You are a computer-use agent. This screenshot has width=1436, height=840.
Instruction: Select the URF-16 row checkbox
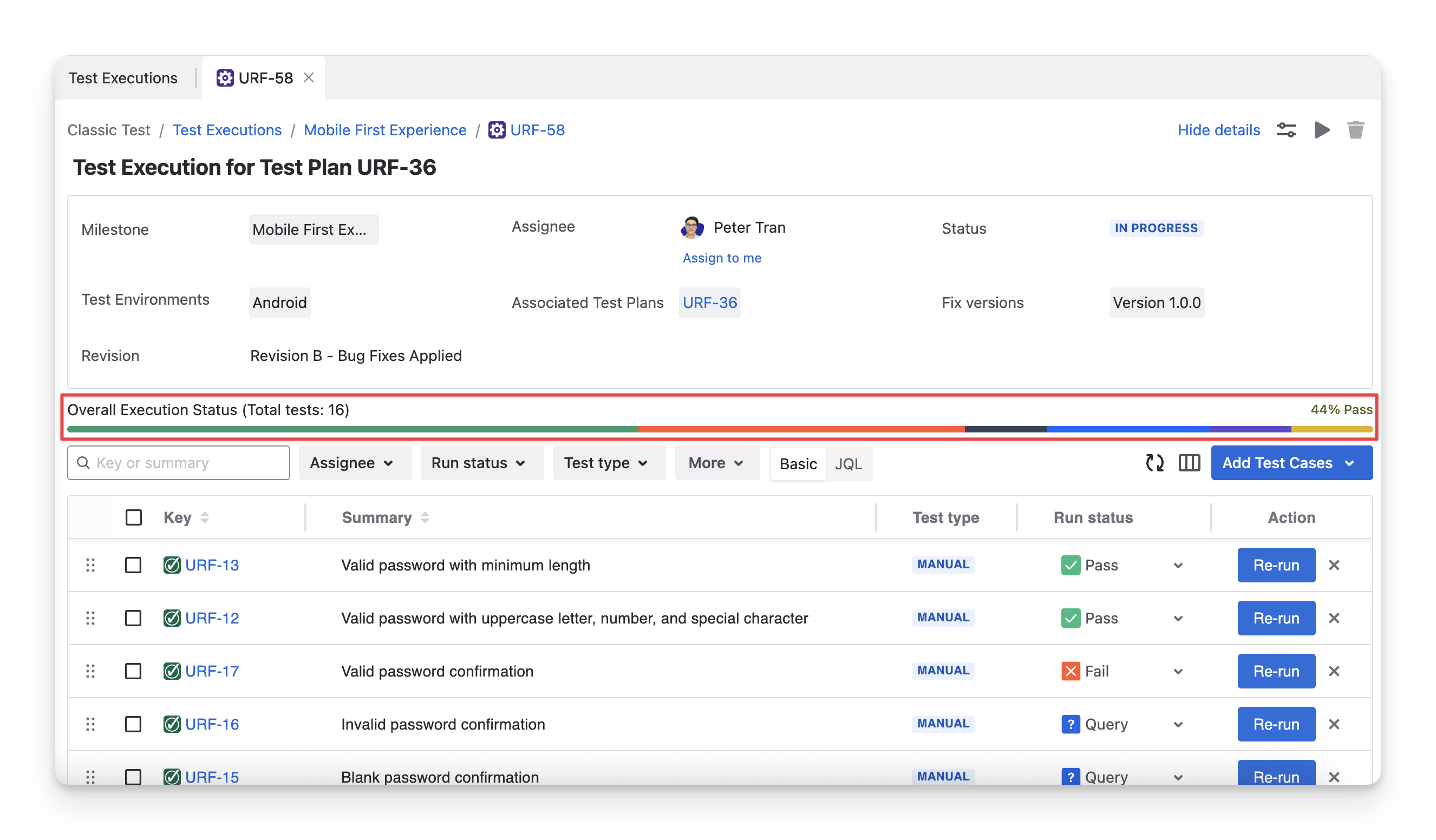pyautogui.click(x=133, y=724)
